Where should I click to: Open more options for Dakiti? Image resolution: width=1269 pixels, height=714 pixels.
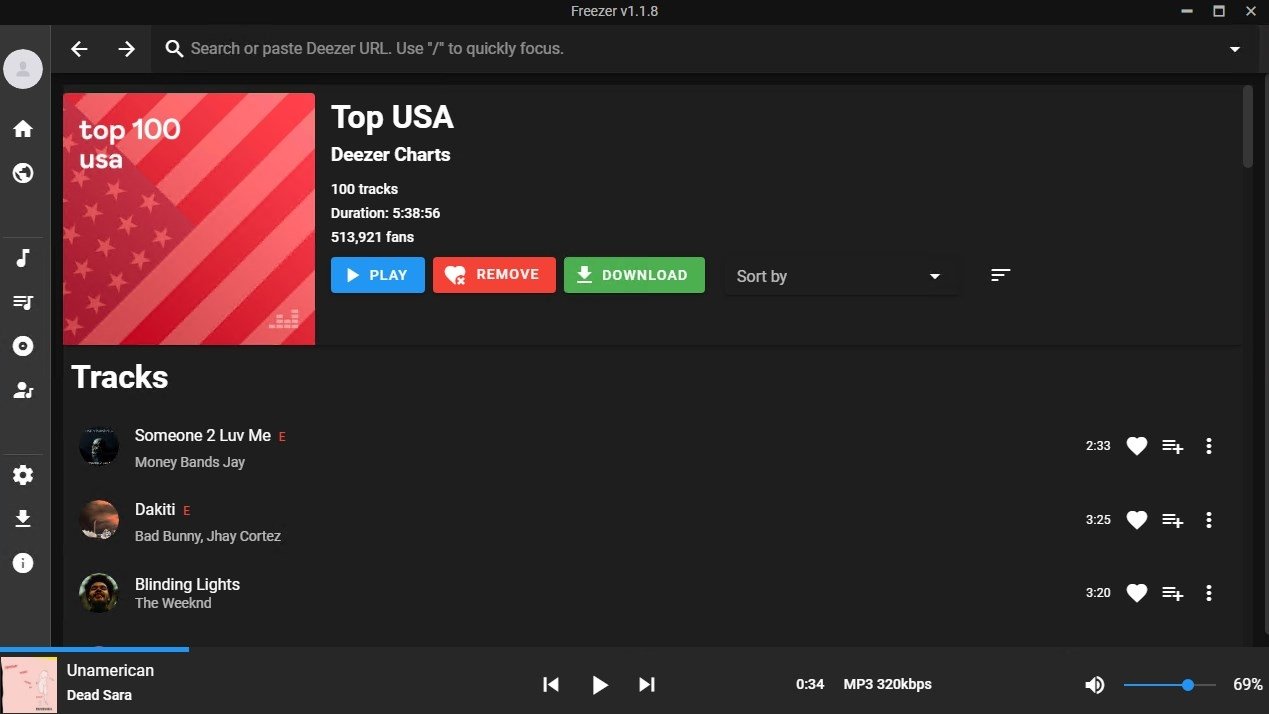point(1209,520)
